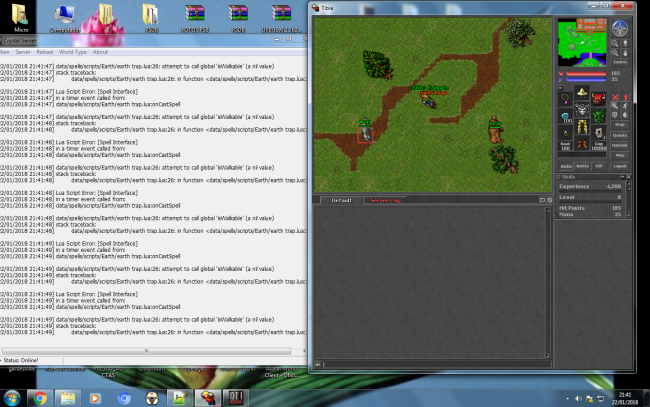Open the Quests window
Image resolution: width=650 pixels, height=407 pixels.
click(x=620, y=135)
